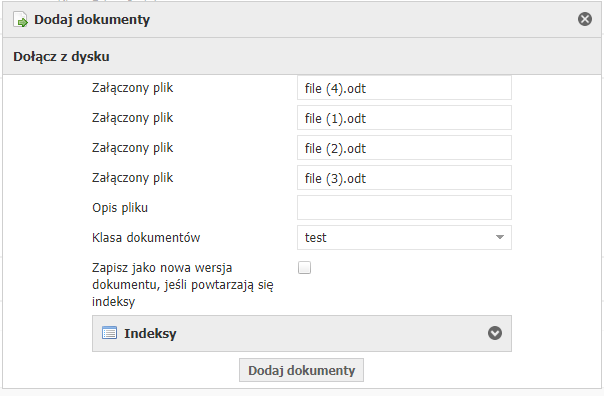This screenshot has width=604, height=396.
Task: Click the Opis pliku text field
Action: pyautogui.click(x=404, y=208)
